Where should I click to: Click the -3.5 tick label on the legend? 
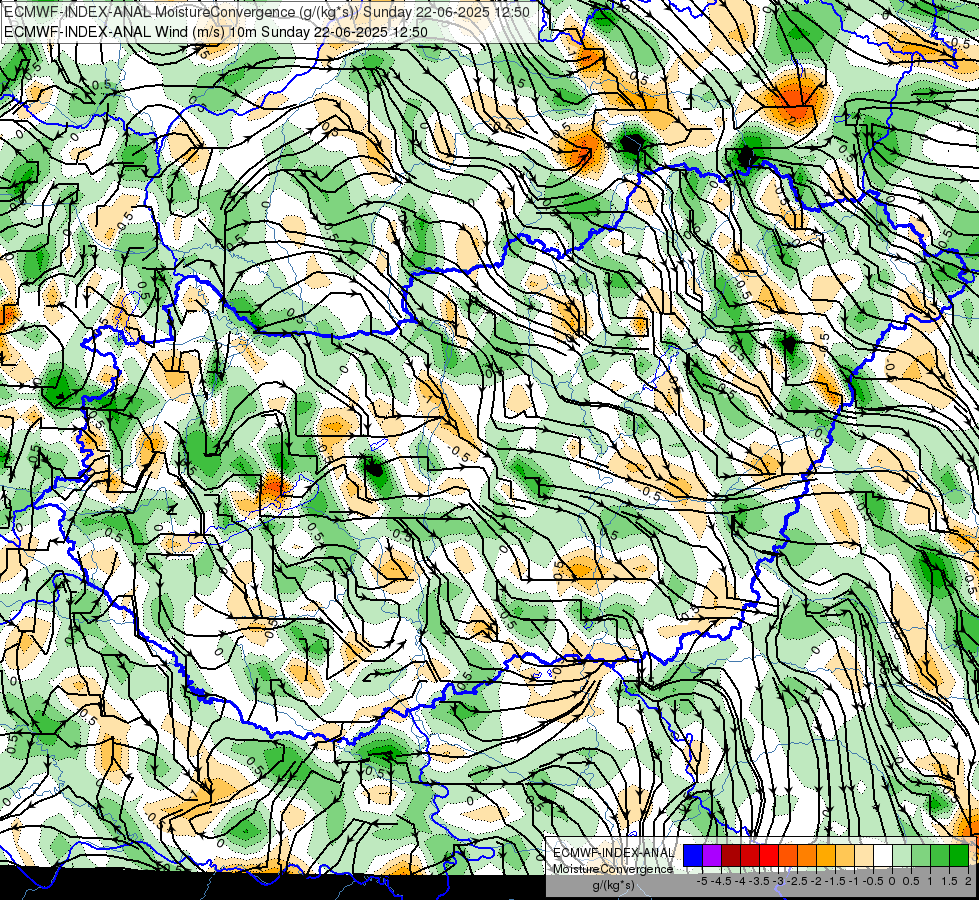click(759, 881)
